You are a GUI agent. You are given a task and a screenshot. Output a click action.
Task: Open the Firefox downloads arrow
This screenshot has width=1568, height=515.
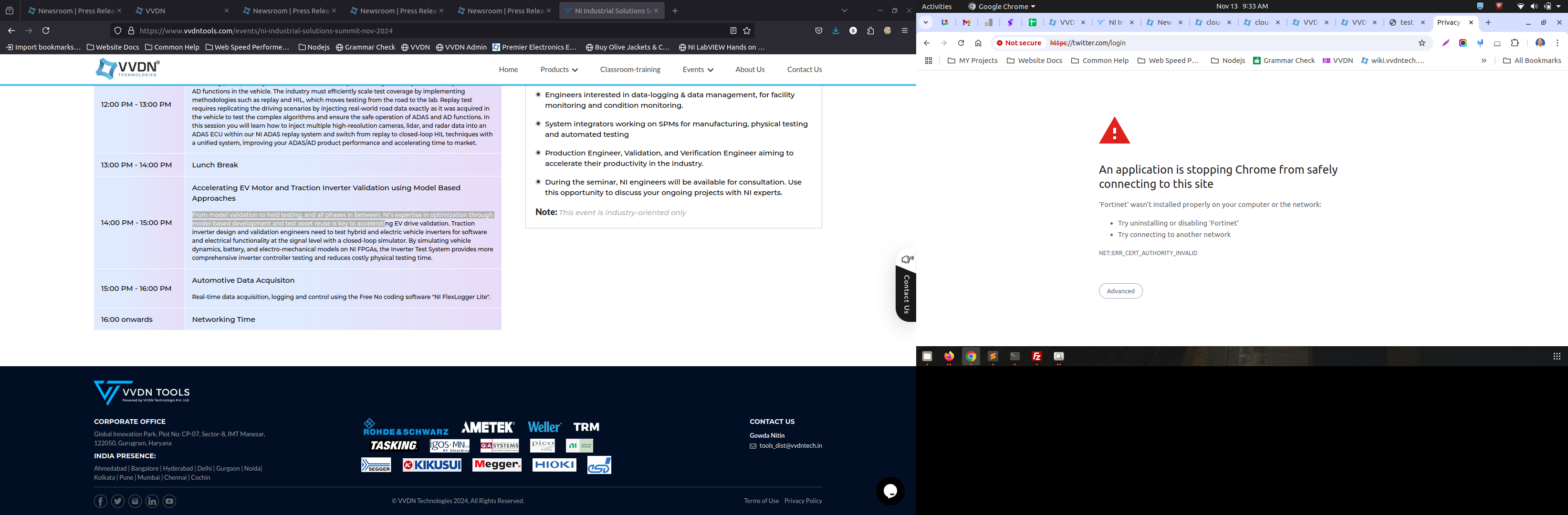(x=836, y=31)
